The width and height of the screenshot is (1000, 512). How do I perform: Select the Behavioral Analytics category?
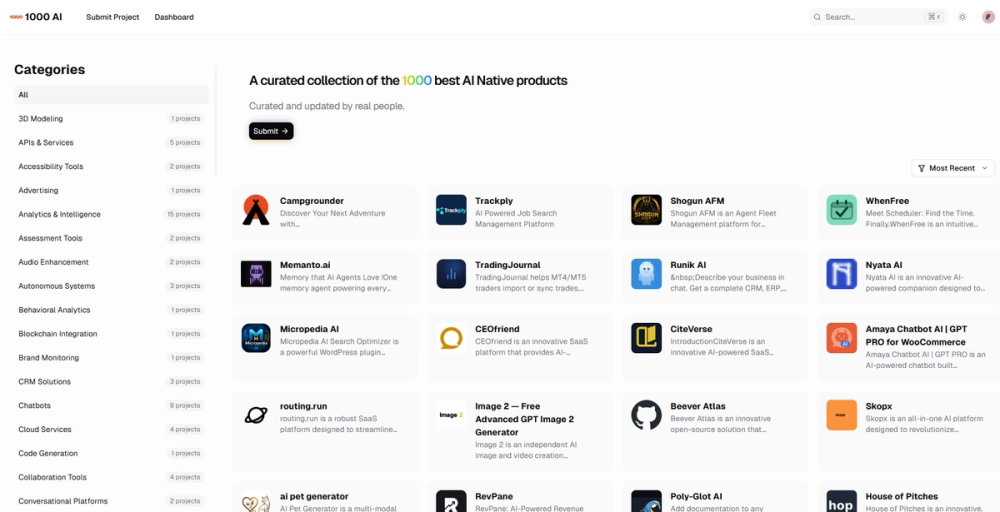pos(111,310)
